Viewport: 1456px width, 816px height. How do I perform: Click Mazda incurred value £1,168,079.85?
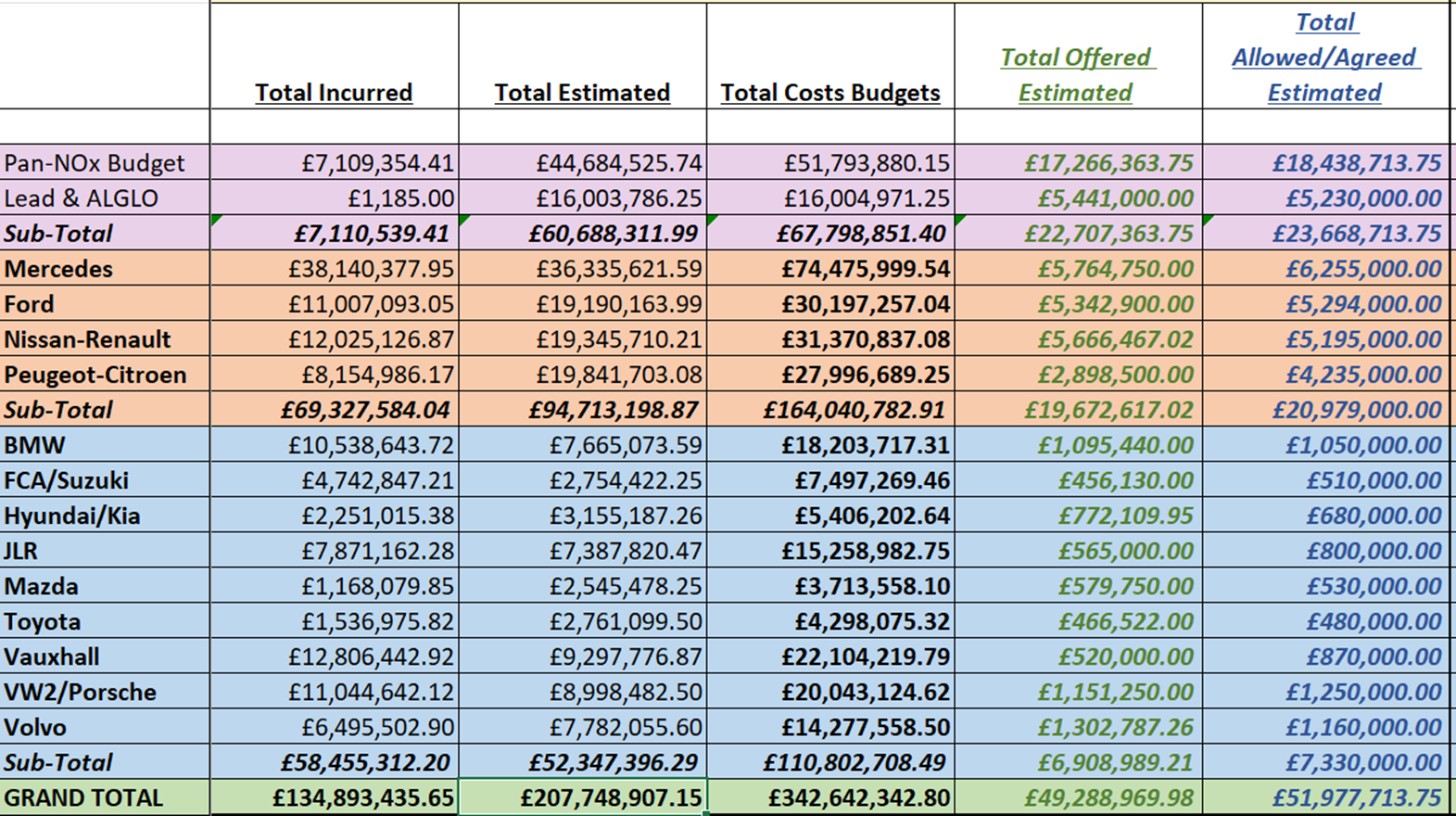[x=335, y=586]
